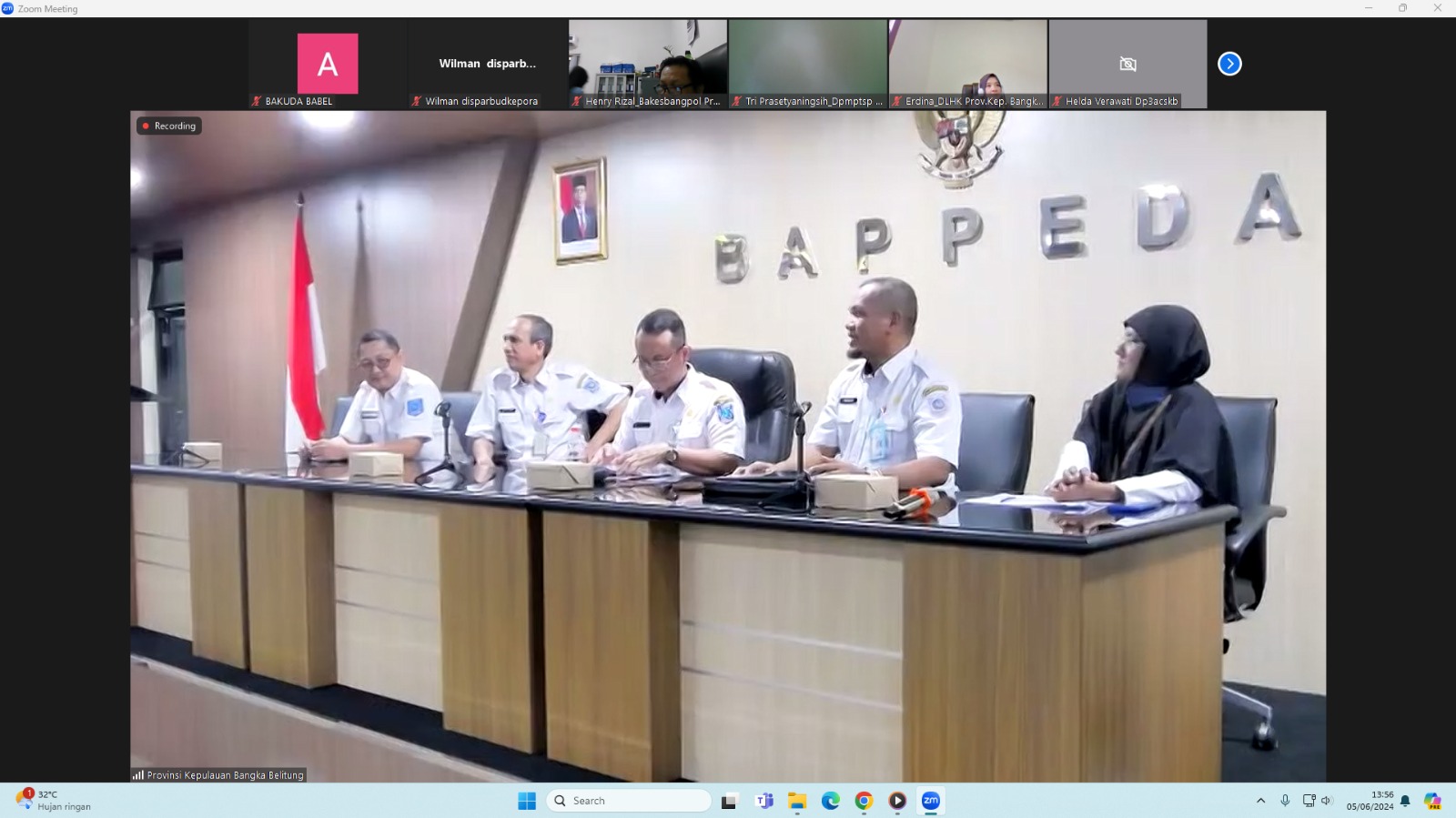Toggle the microphone icon in the system tray
This screenshot has width=1456, height=818.
tap(1285, 801)
